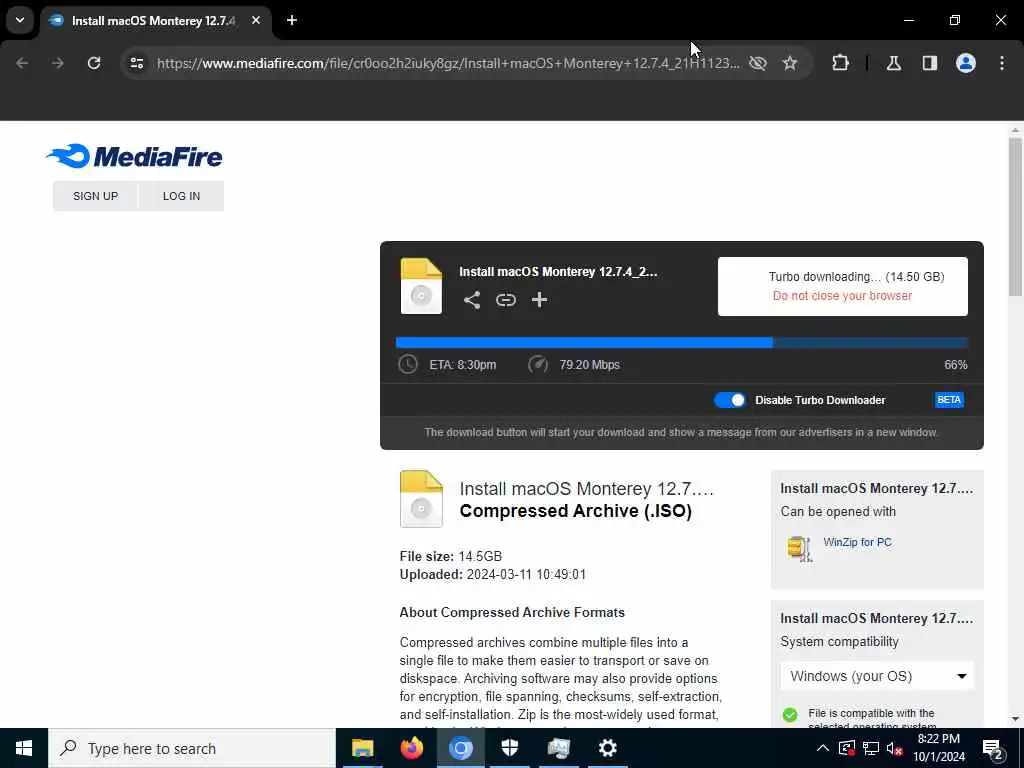The height and width of the screenshot is (768, 1024).
Task: Open the taskbar clock showing 8:22 PM
Action: (x=938, y=748)
